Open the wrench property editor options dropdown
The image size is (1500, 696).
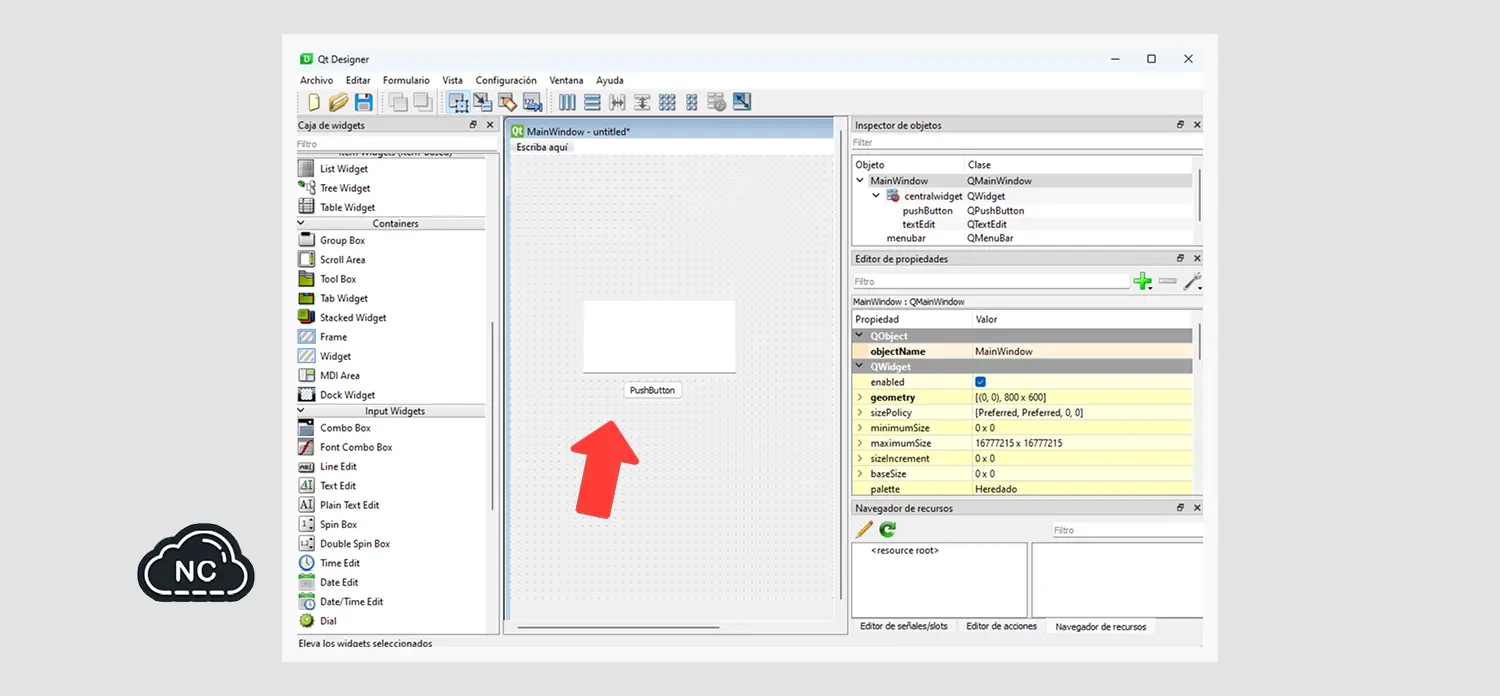[x=1192, y=282]
